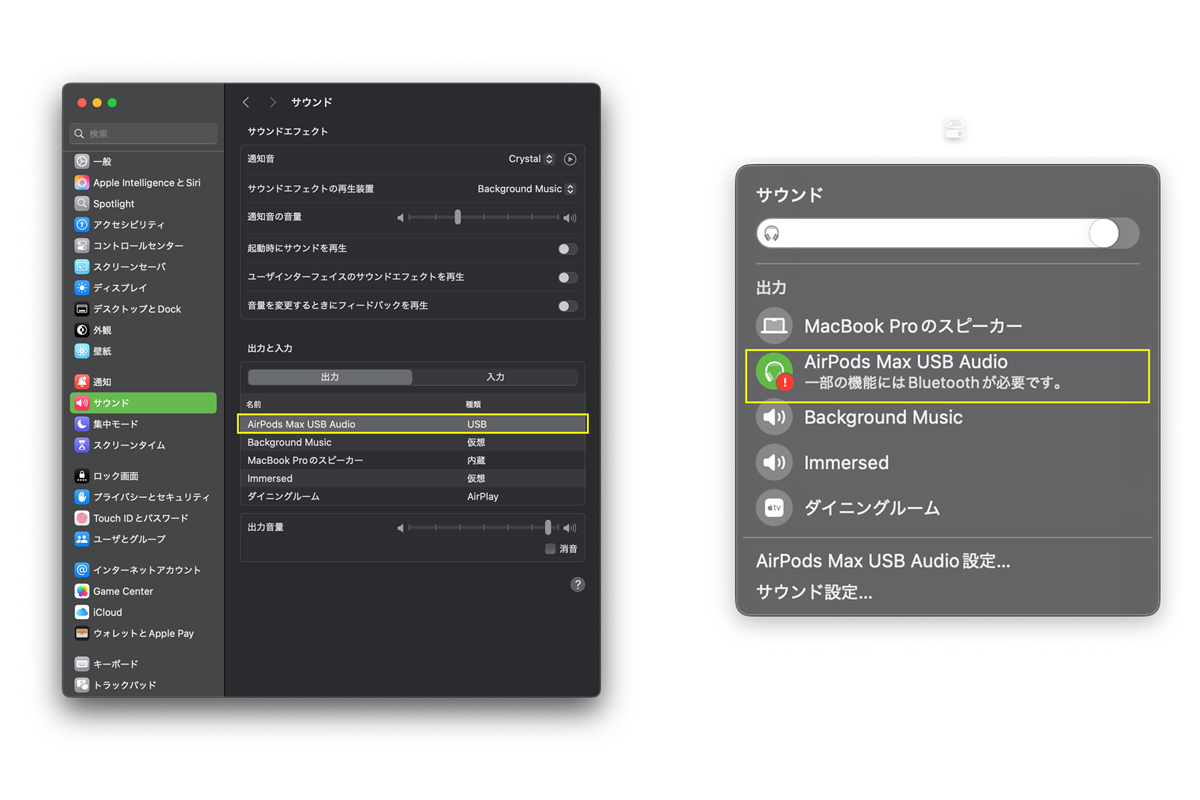This screenshot has height=800, width=1200.
Task: Toggle 音量を変更するときにフィードバックを再生 switch
Action: (x=567, y=306)
